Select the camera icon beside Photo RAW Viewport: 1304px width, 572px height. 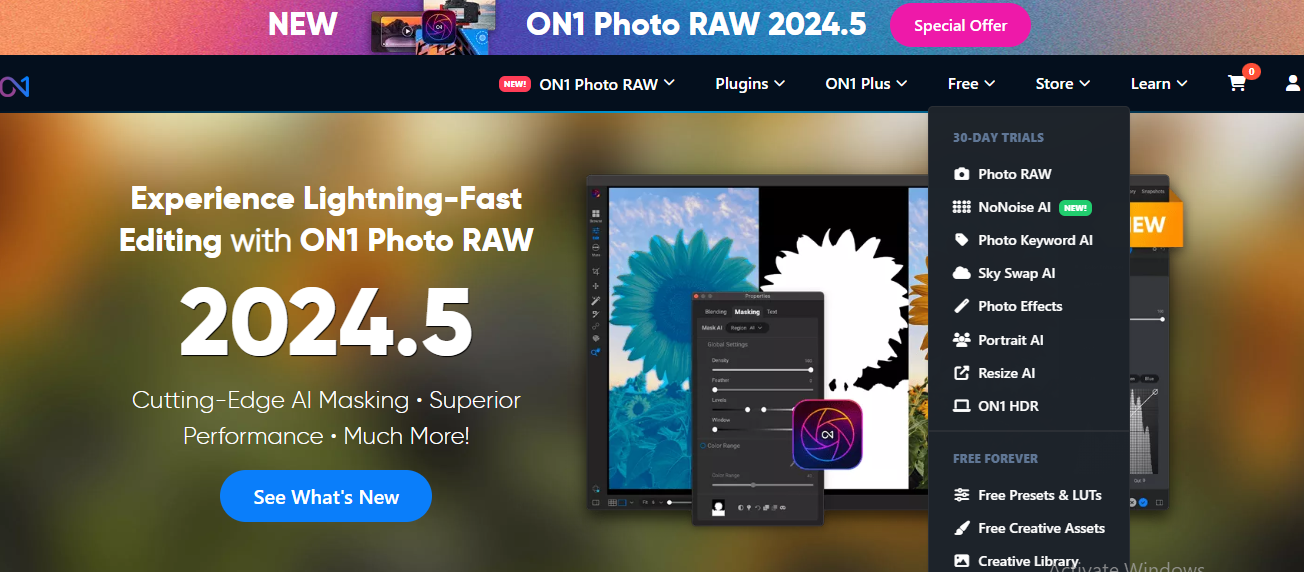coord(961,174)
